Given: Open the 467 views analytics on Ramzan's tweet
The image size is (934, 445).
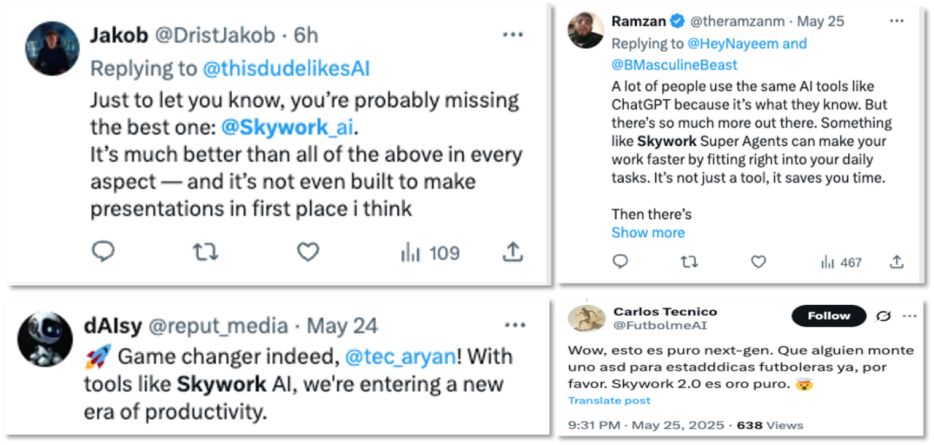Looking at the screenshot, I should pyautogui.click(x=840, y=262).
